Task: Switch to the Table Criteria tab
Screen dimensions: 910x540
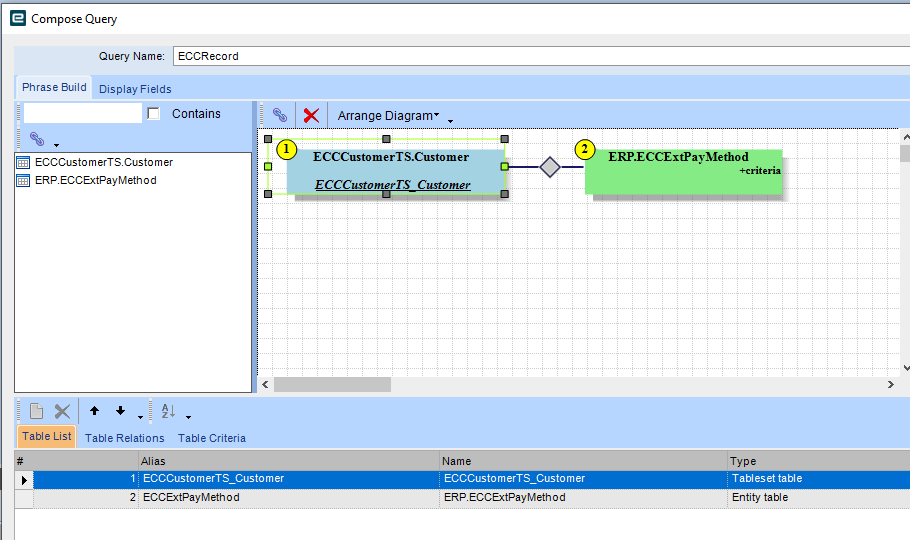Action: (x=212, y=438)
